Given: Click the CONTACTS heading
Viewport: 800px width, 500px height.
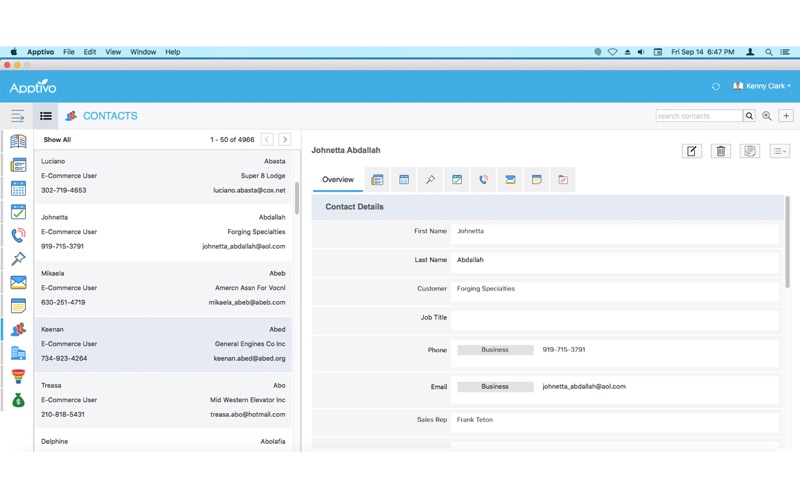Looking at the screenshot, I should 110,116.
